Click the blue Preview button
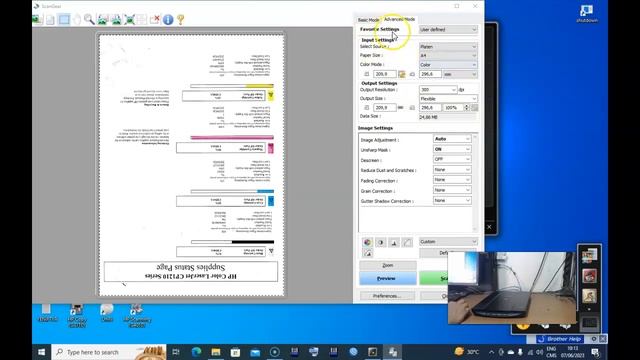 tap(388, 278)
